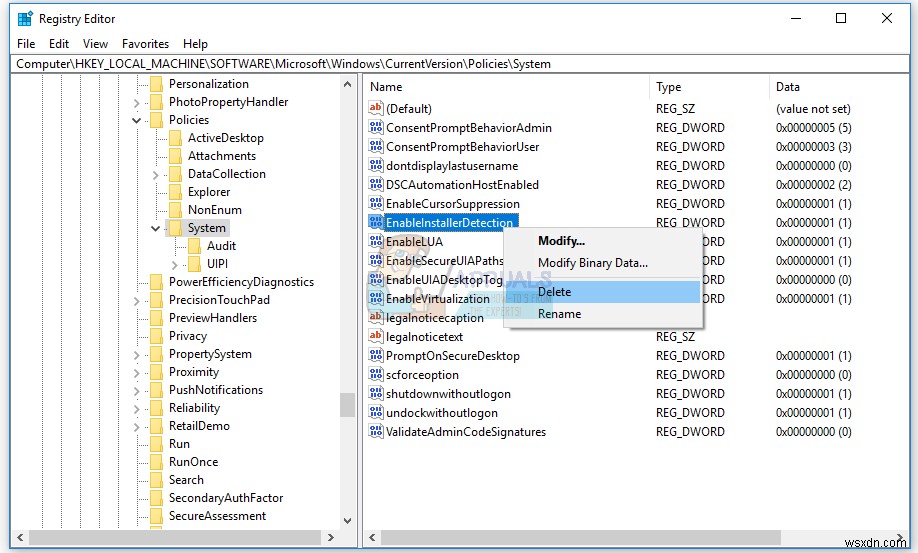
Task: Click the undockwithoutlogon DWORD icon
Action: pos(375,413)
